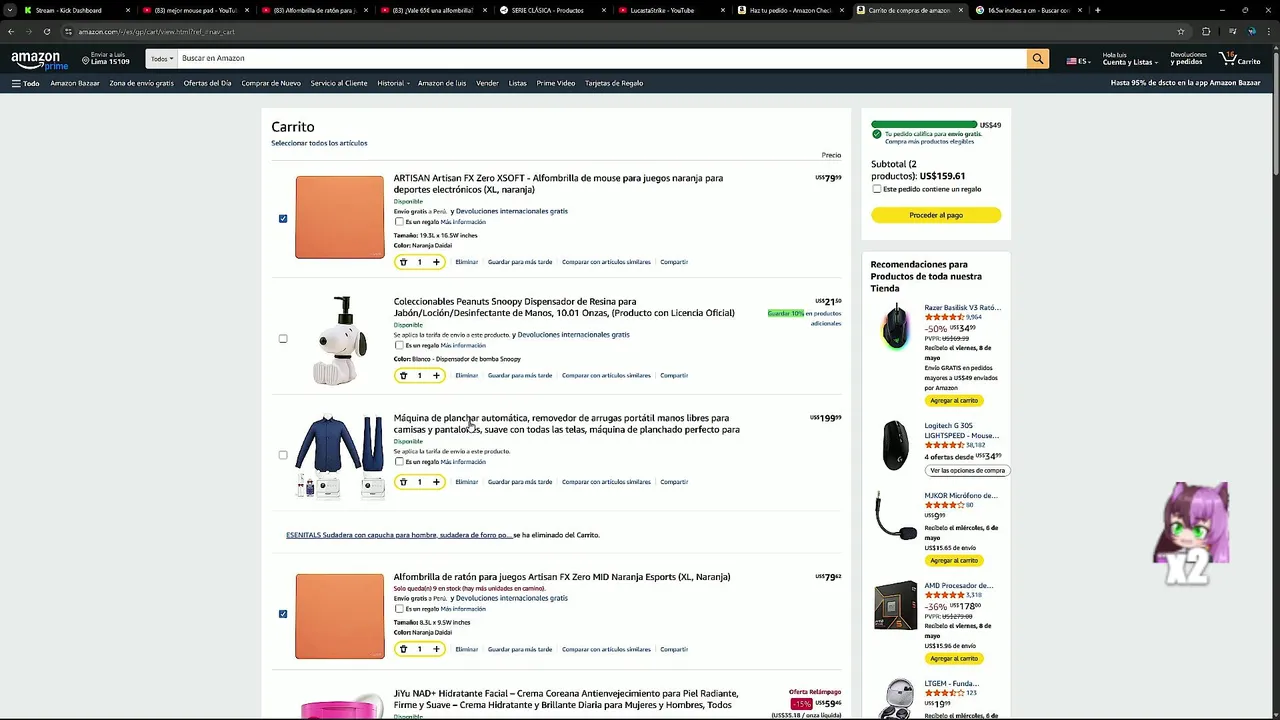
Task: Click Compartir for Artisan FX Zero MID
Action: pyautogui.click(x=674, y=649)
